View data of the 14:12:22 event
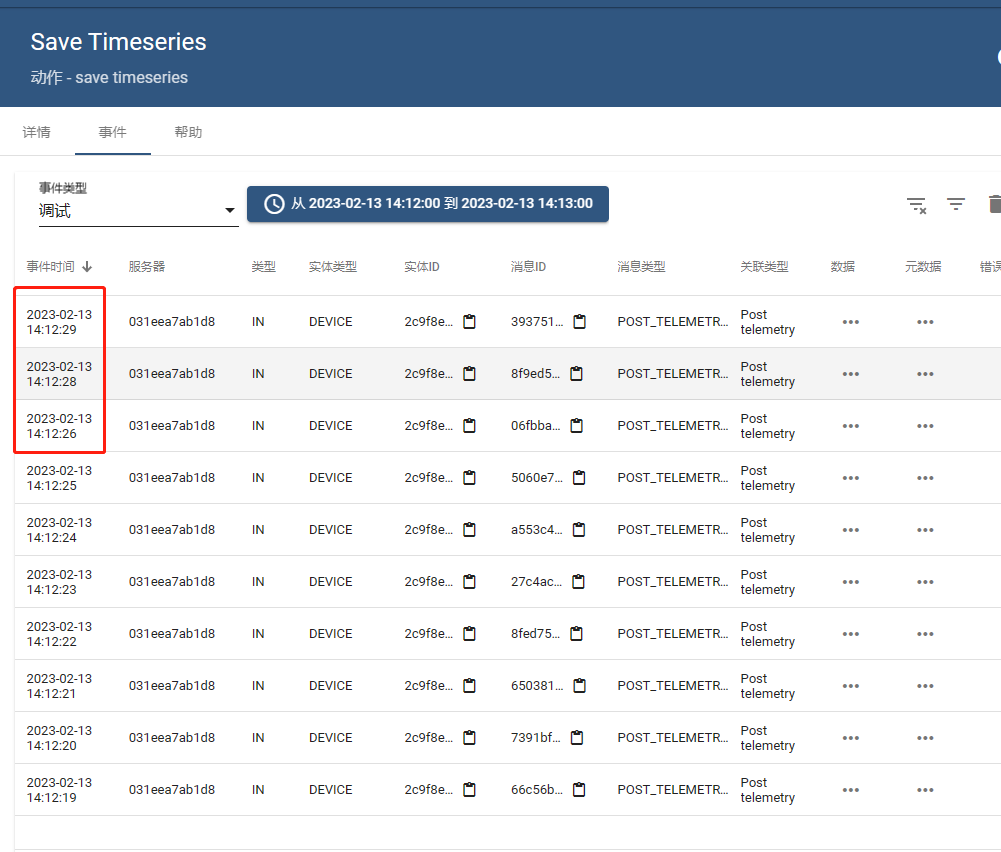The height and width of the screenshot is (852, 1001). (850, 633)
